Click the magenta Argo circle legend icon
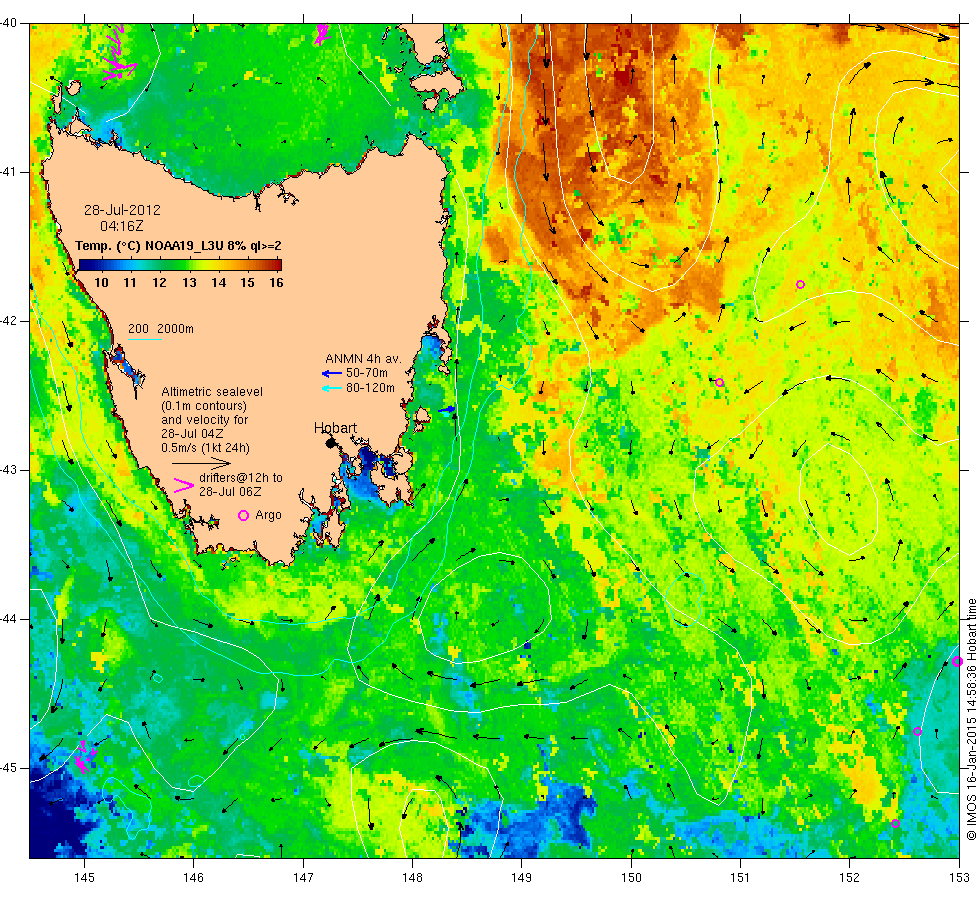 pos(244,515)
